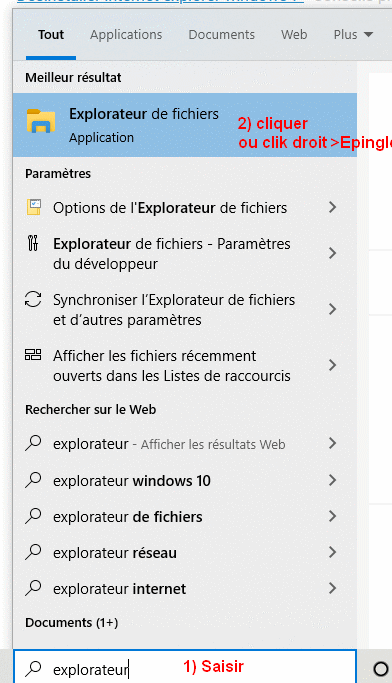The image size is (392, 683).
Task: Click the magnifier beside explorateur réseau
Action: 33,552
